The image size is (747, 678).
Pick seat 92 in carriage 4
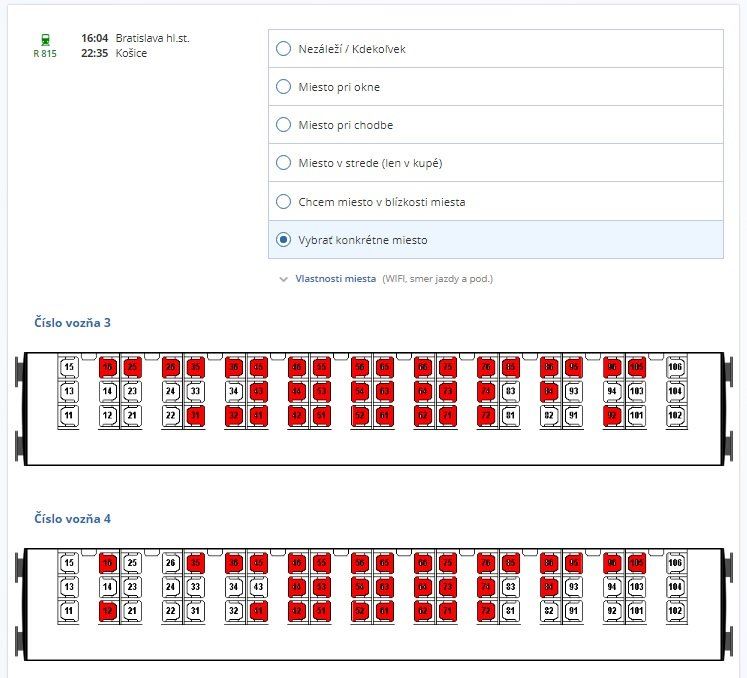click(x=612, y=610)
